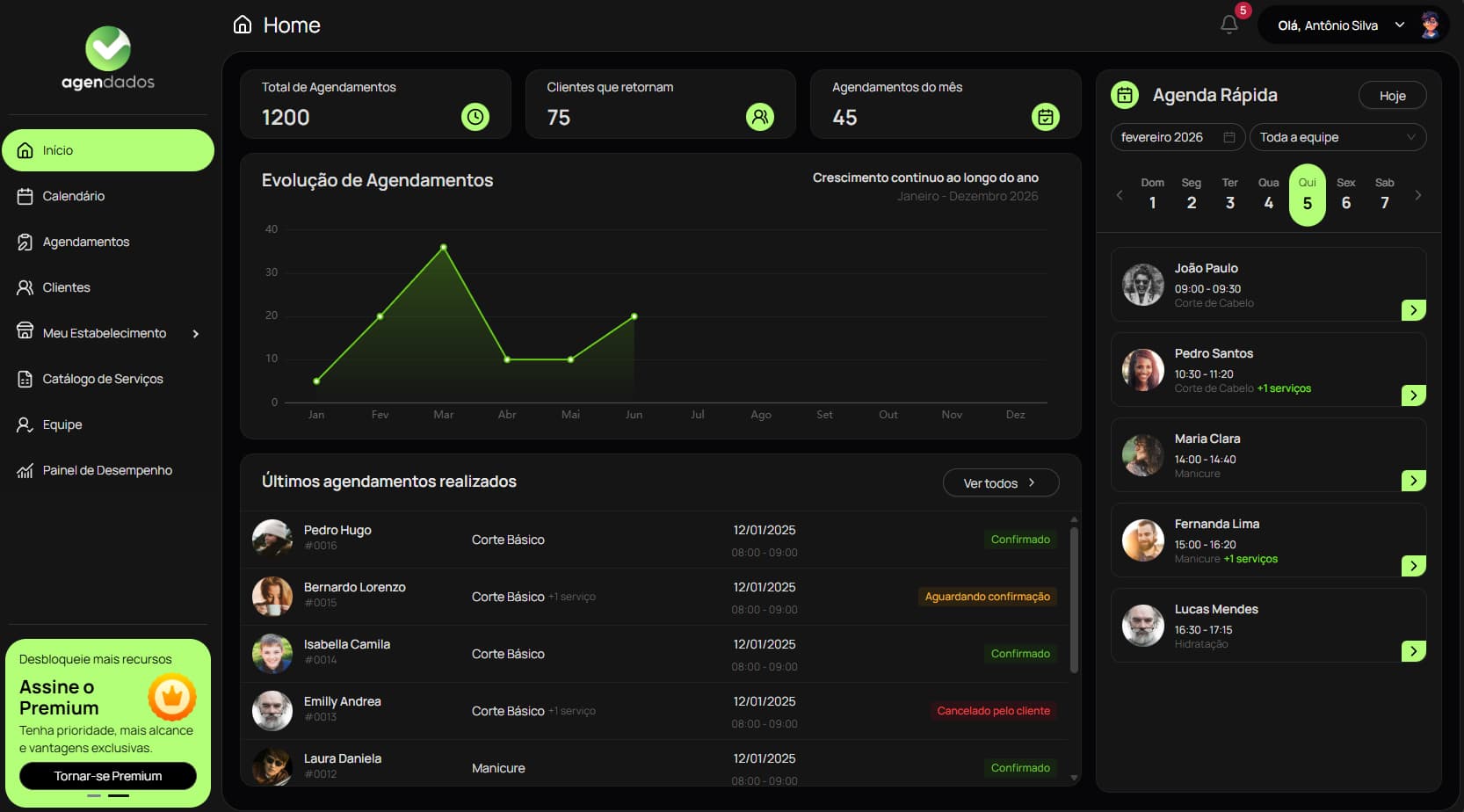Open the fevereiro 2026 date picker

[1177, 136]
